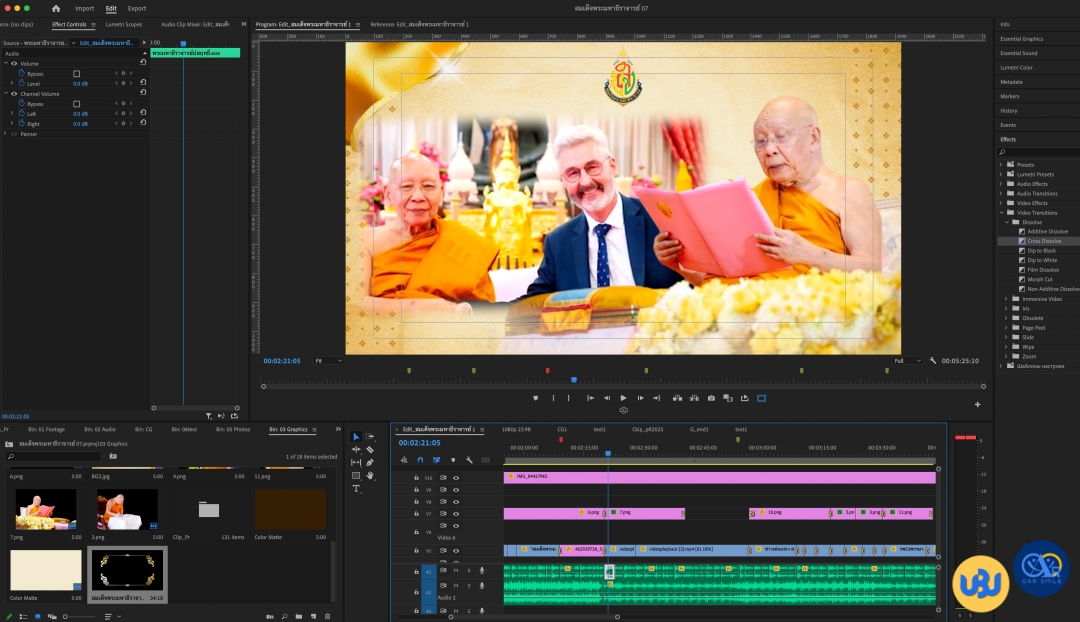
Task: Open the Essential Graphics panel
Action: pyautogui.click(x=1021, y=39)
